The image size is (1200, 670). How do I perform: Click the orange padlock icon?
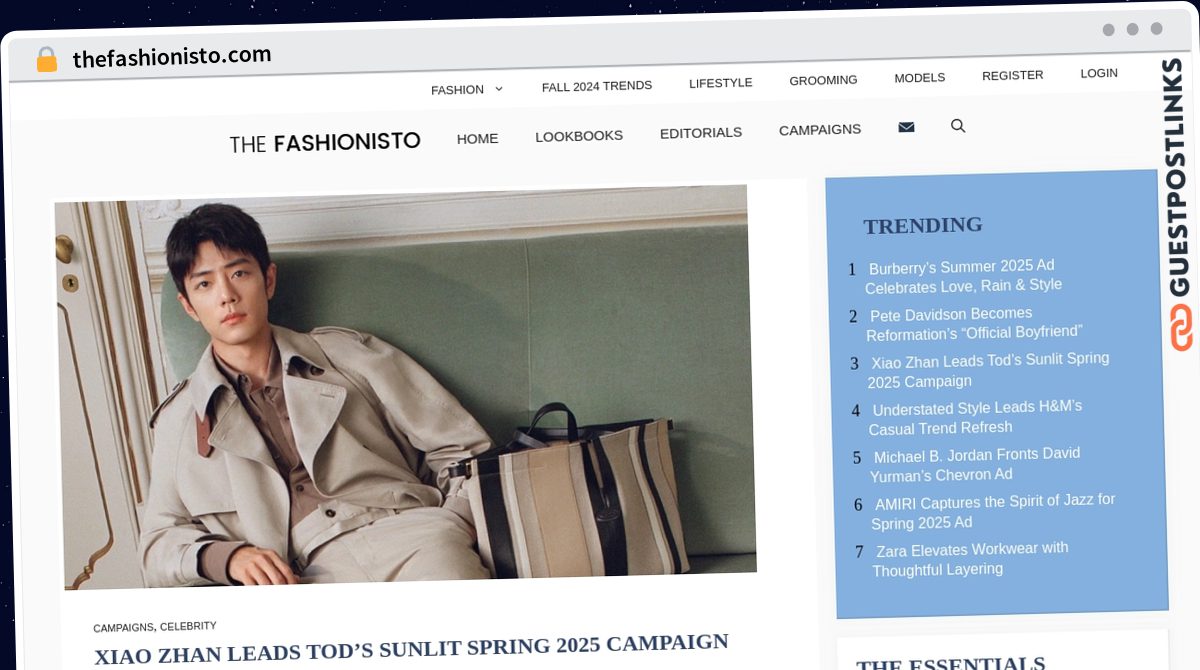46,60
